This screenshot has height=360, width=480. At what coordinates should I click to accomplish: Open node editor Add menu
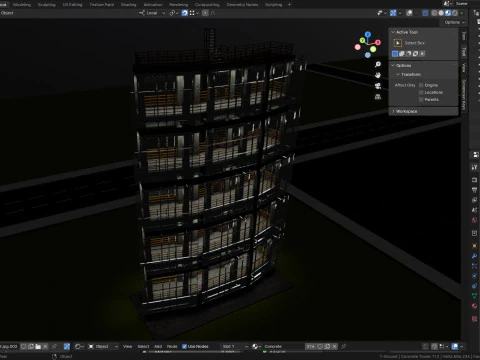158,347
